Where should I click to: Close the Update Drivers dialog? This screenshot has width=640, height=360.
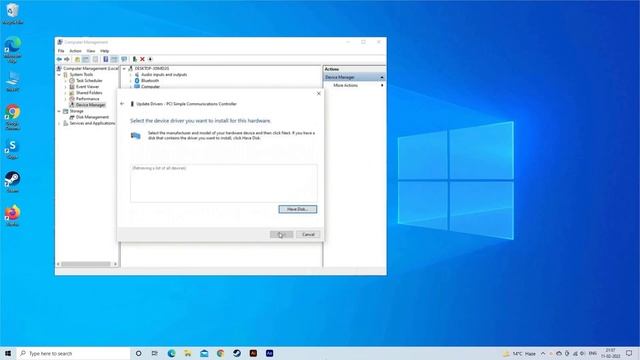pos(319,93)
